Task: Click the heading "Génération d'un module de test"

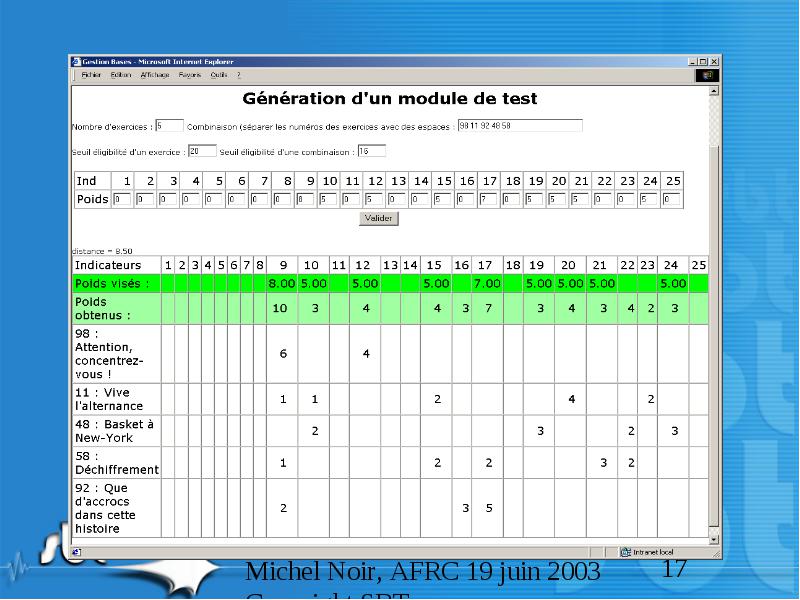Action: click(390, 98)
